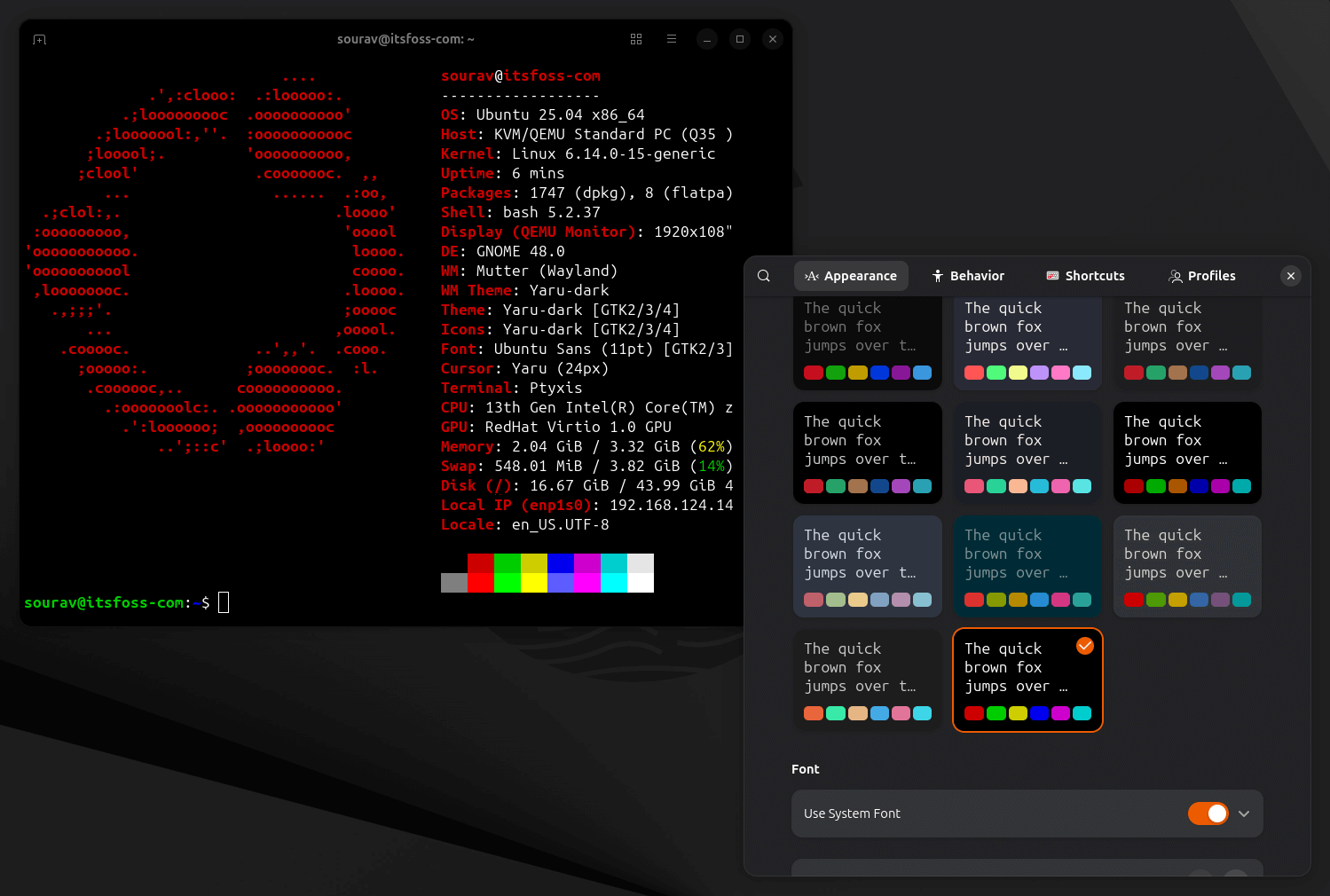The width and height of the screenshot is (1330, 896).
Task: Expand the chevron beside Use System Font
Action: pos(1245,813)
